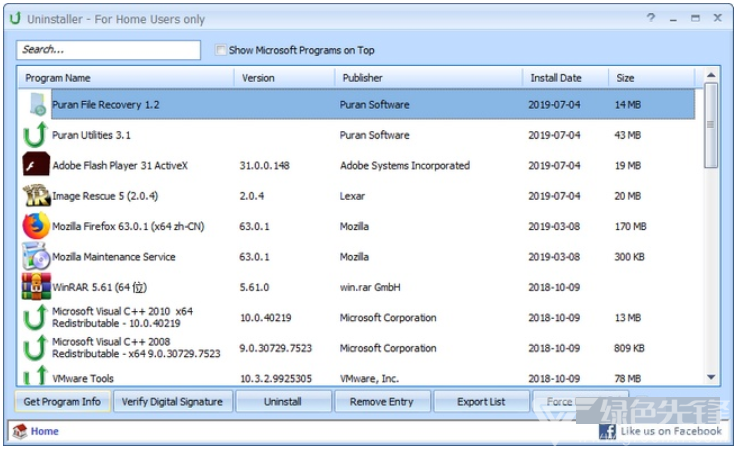The width and height of the screenshot is (739, 451).
Task: Click the Puran File Recovery program icon
Action: (37, 104)
